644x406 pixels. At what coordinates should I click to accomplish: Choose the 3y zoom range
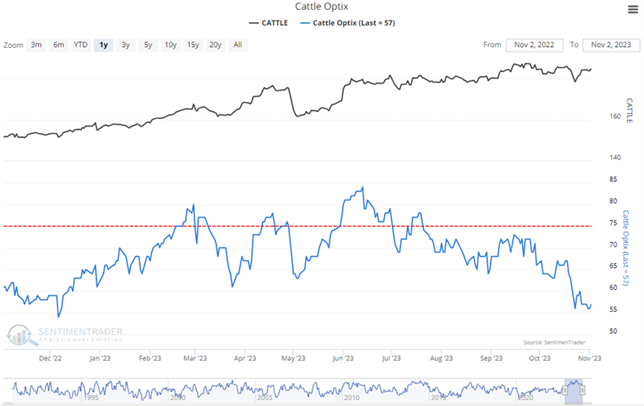coord(125,45)
